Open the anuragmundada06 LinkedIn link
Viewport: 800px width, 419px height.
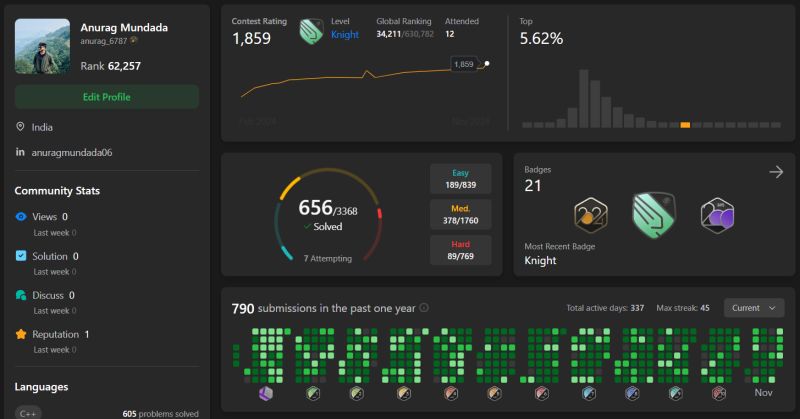tap(71, 152)
